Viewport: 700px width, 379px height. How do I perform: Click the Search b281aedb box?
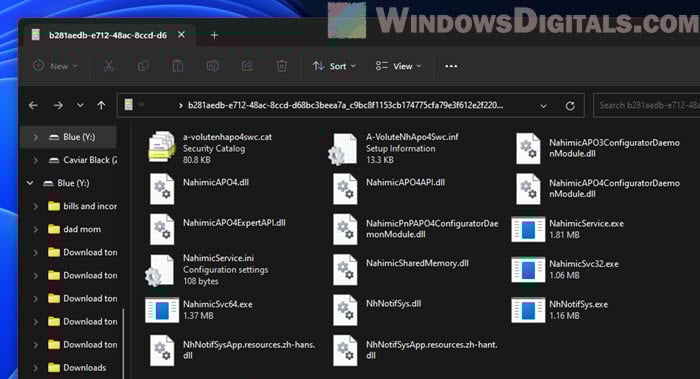pos(646,105)
